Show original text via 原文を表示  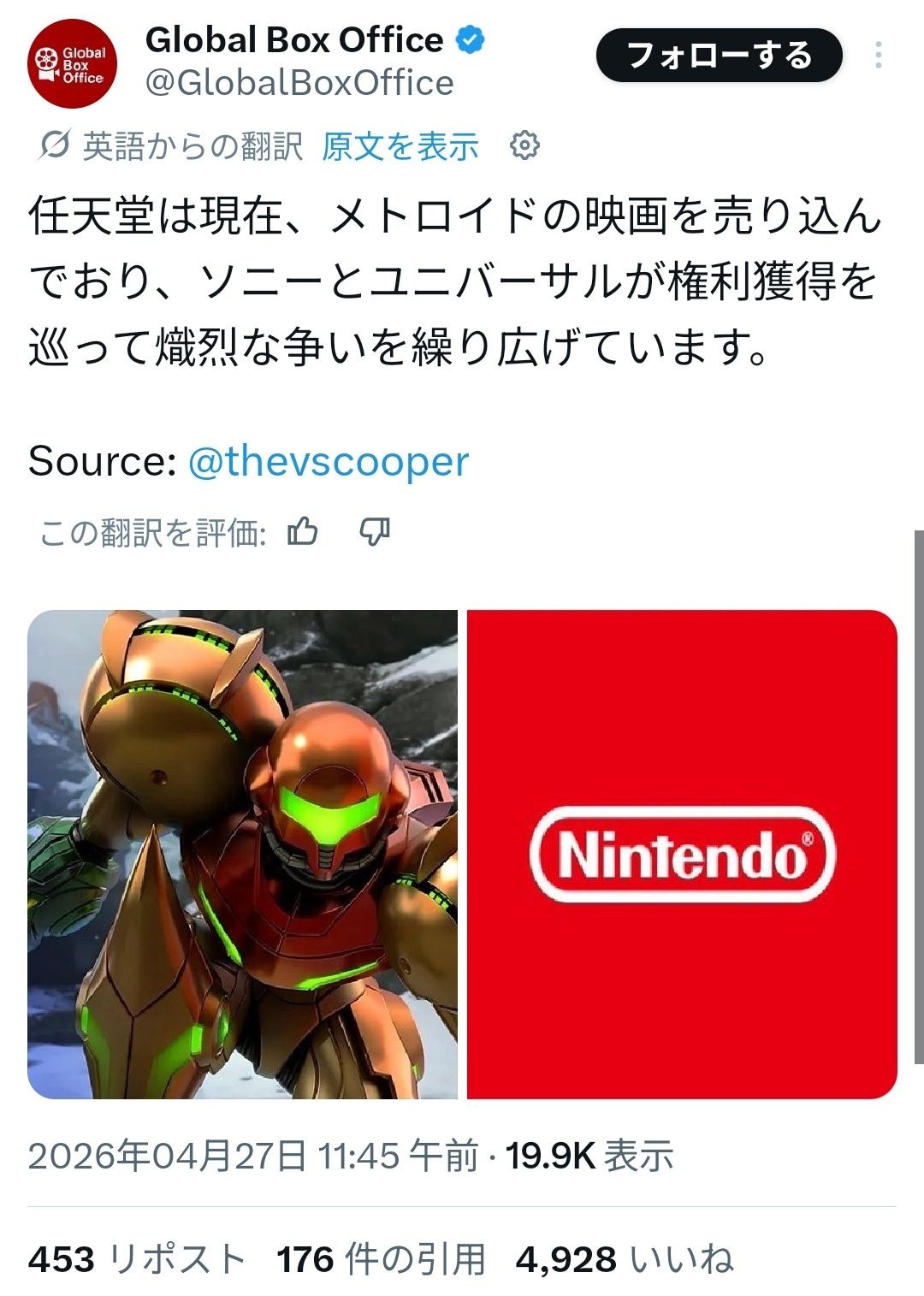[400, 146]
